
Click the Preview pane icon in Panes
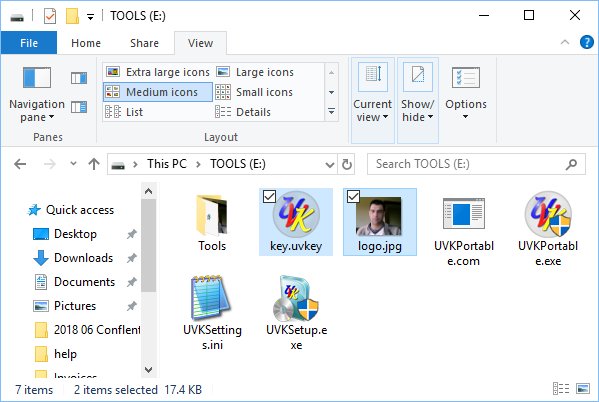pos(79,78)
